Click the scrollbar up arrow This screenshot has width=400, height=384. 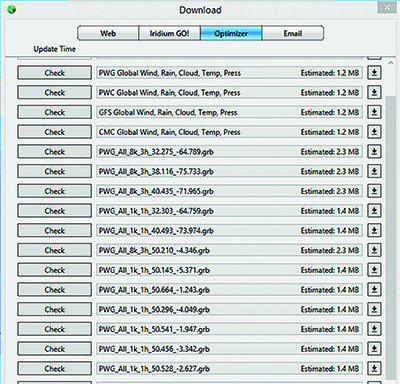tap(391, 63)
